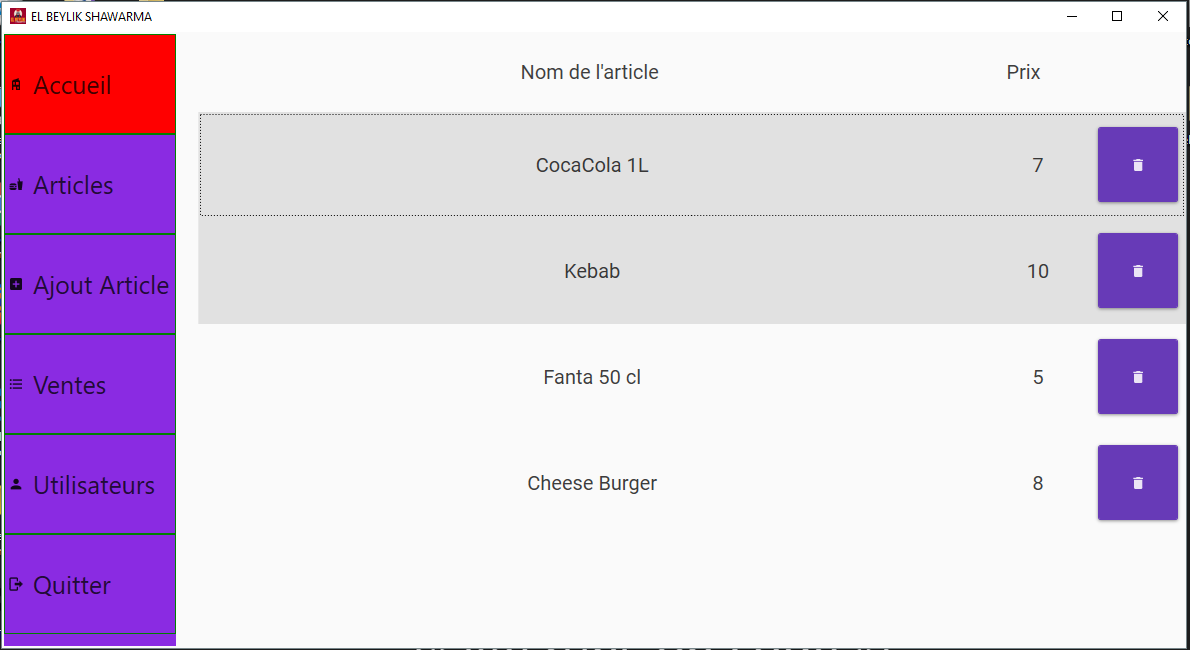The image size is (1190, 650).
Task: Click the Nom de l'article column header
Action: click(x=589, y=72)
